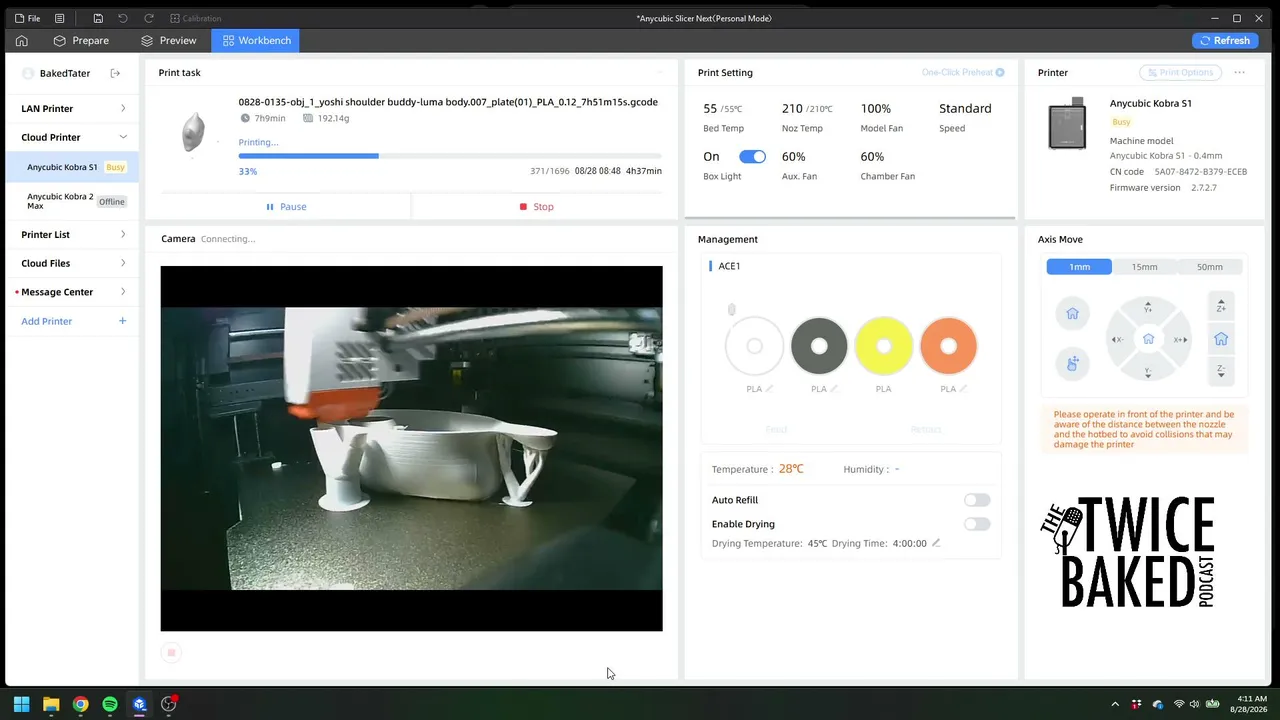Home the XY axes with center home icon
This screenshot has height=720, width=1280.
pyautogui.click(x=1148, y=339)
